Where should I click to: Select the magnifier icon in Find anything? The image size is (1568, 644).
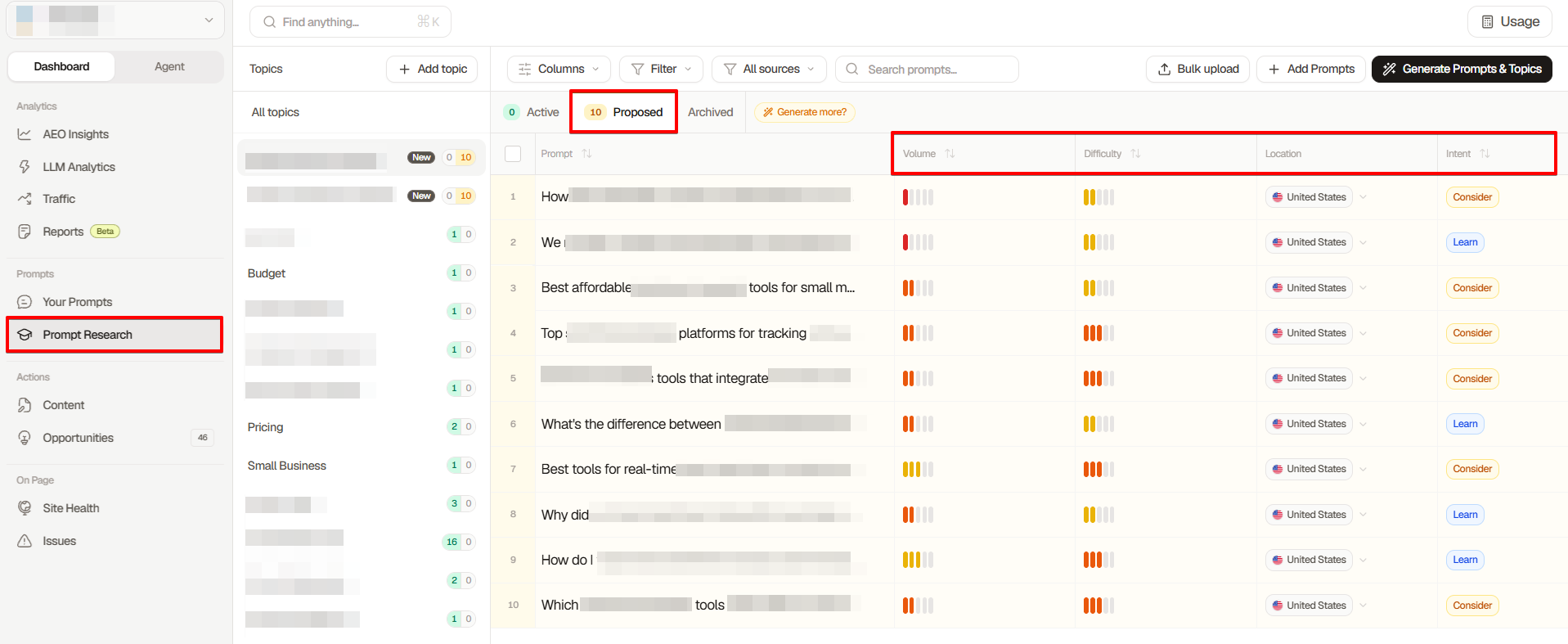click(269, 22)
